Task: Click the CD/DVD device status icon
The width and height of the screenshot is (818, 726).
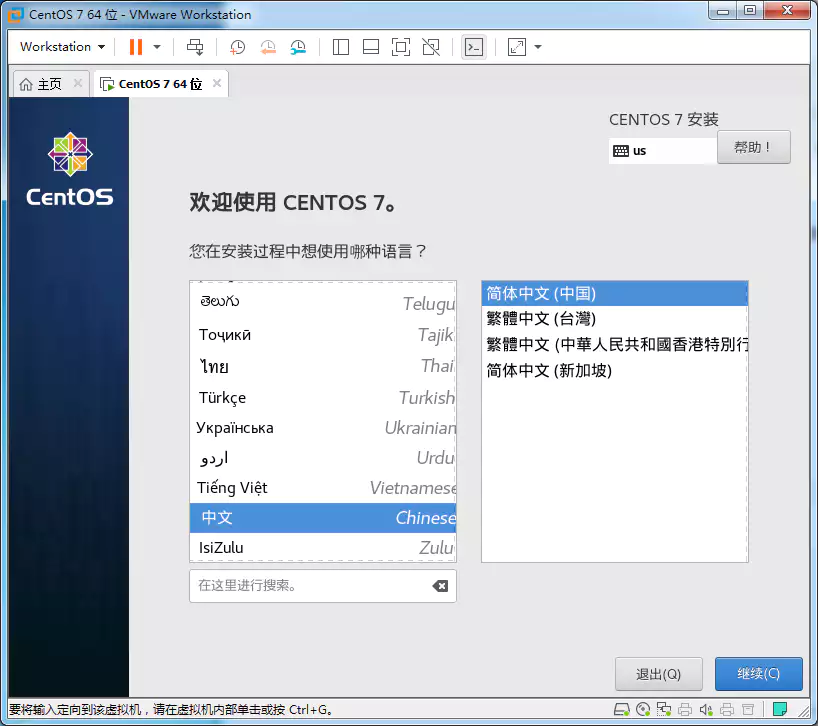Action: click(643, 710)
